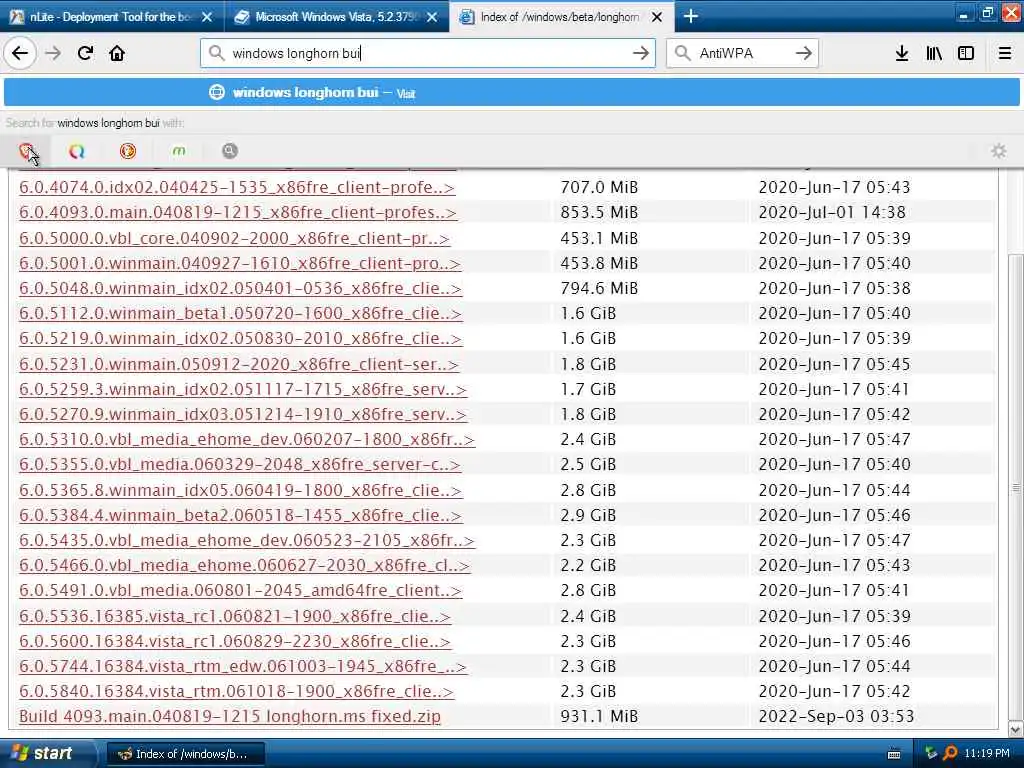
Task: Open the downloads panel
Action: coord(902,53)
